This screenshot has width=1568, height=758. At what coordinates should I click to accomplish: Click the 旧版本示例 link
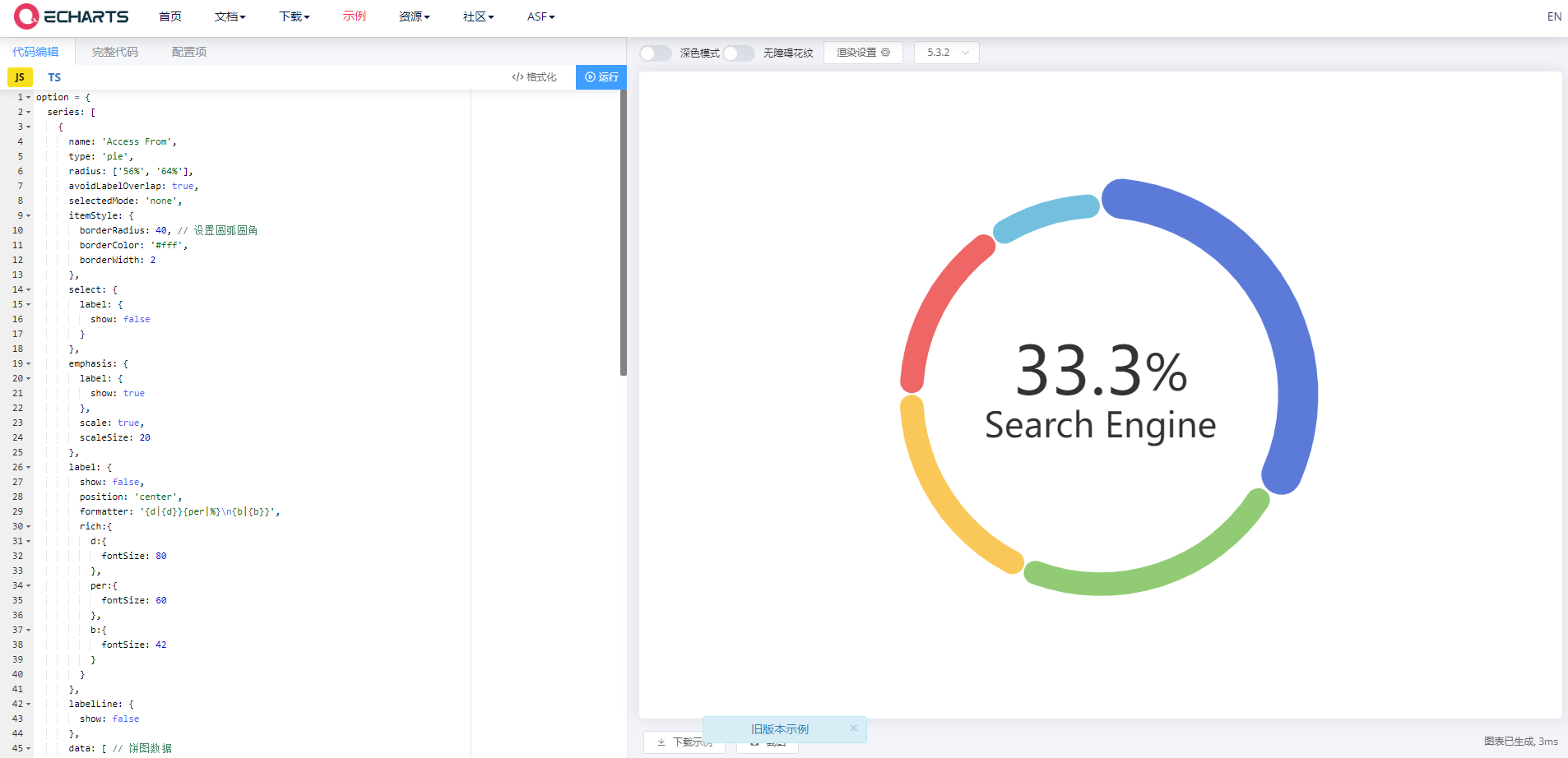[x=780, y=729]
